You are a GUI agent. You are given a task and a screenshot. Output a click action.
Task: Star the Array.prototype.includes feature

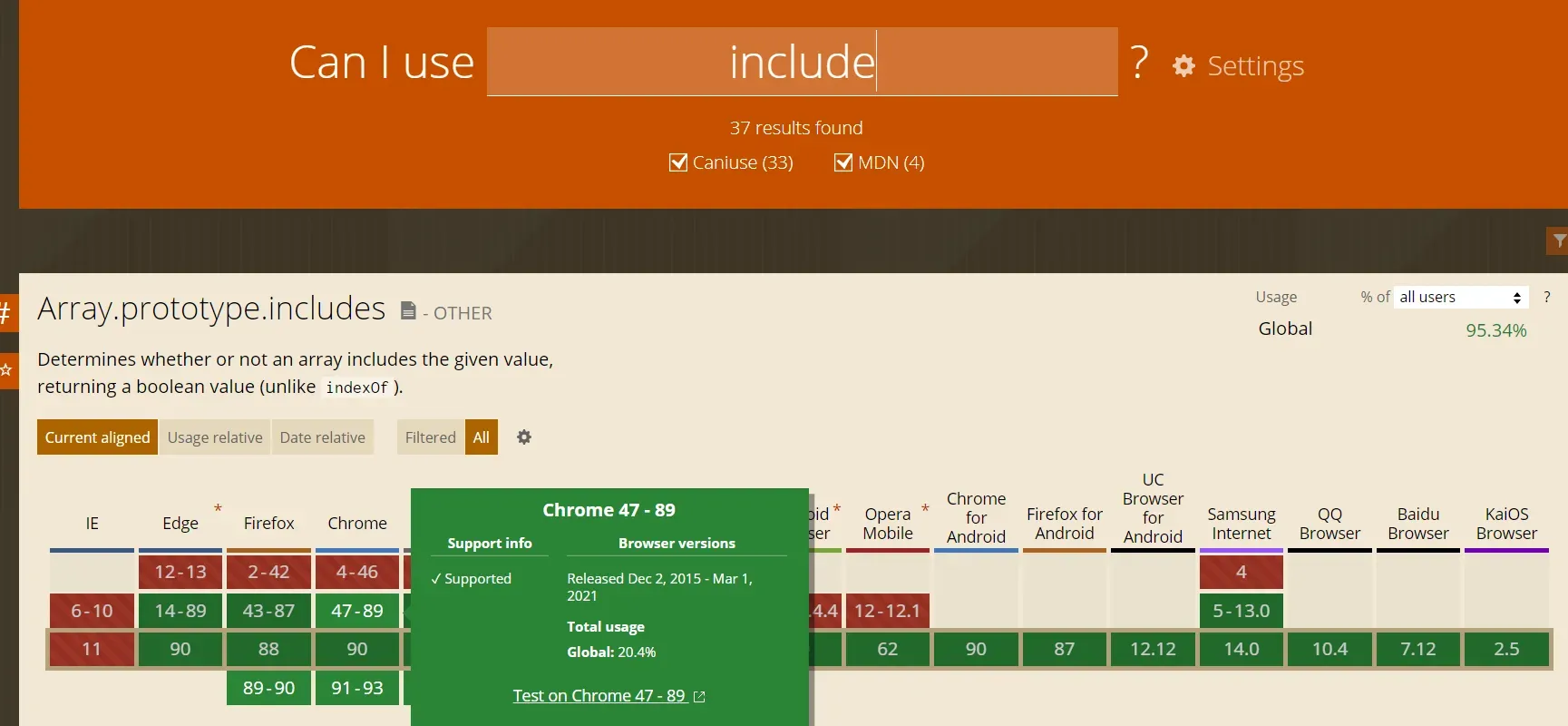6,370
